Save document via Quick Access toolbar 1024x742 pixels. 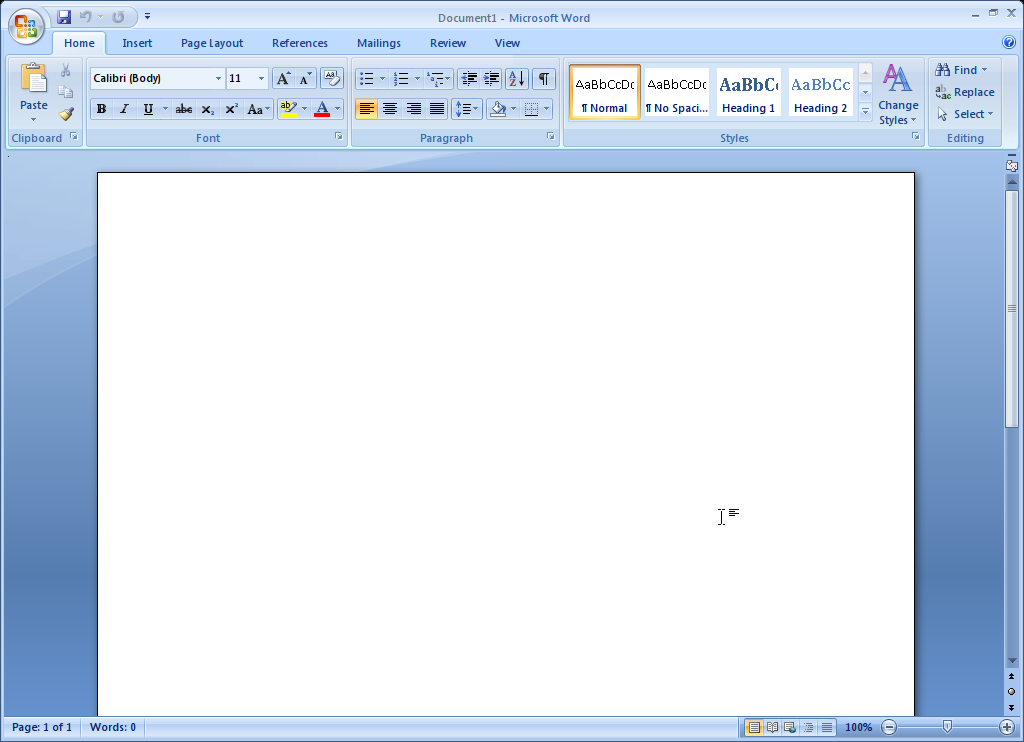pyautogui.click(x=63, y=17)
